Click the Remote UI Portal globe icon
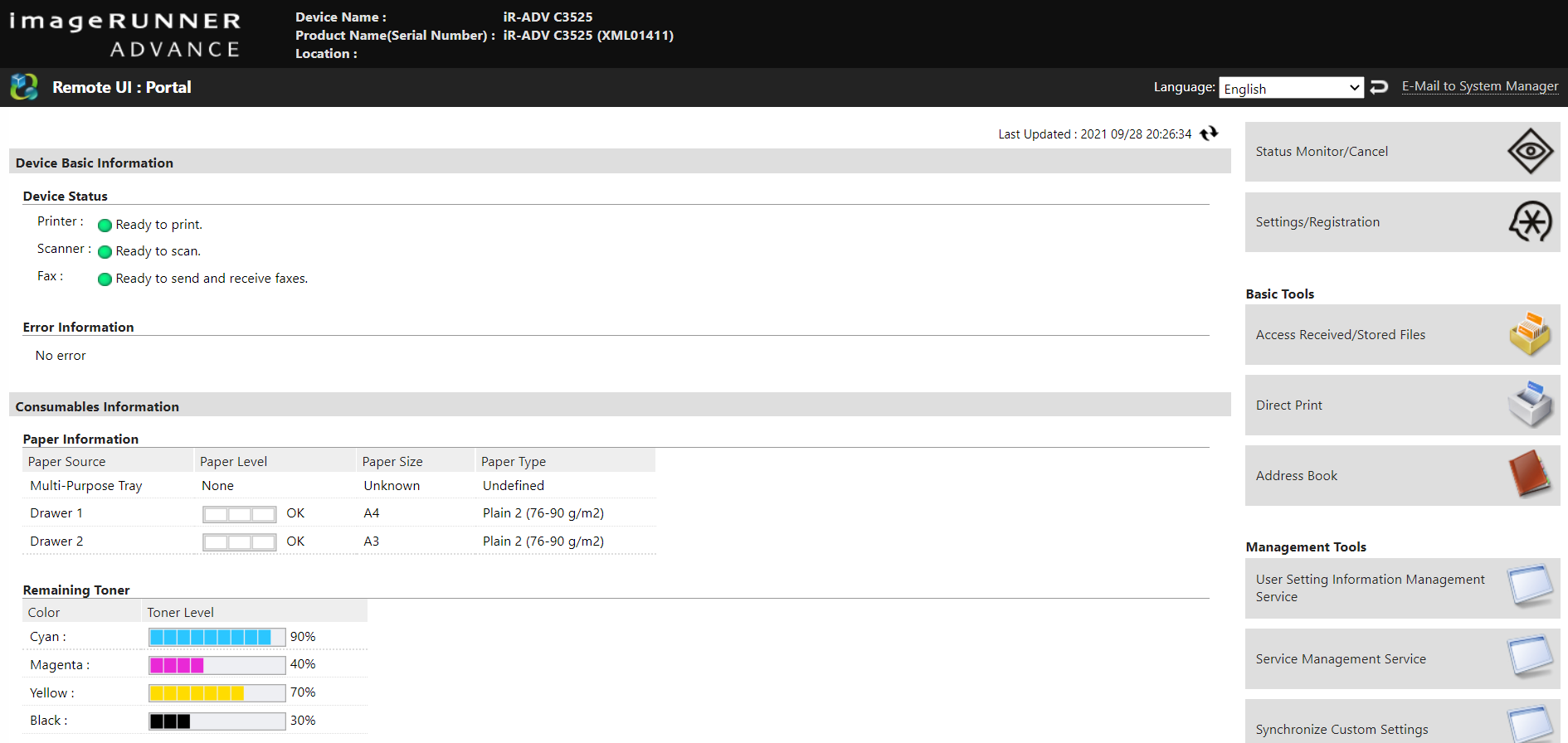Image resolution: width=1568 pixels, height=743 pixels. pos(24,87)
